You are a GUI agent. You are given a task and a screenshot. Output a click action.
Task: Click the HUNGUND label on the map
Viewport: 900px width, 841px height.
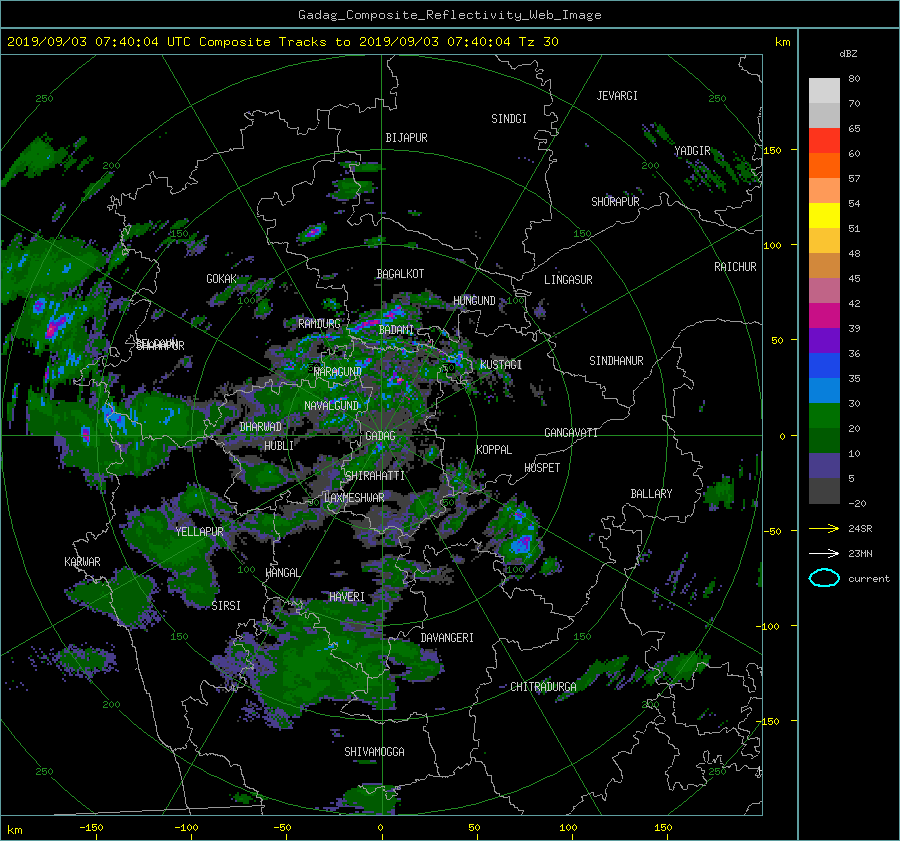(x=474, y=301)
